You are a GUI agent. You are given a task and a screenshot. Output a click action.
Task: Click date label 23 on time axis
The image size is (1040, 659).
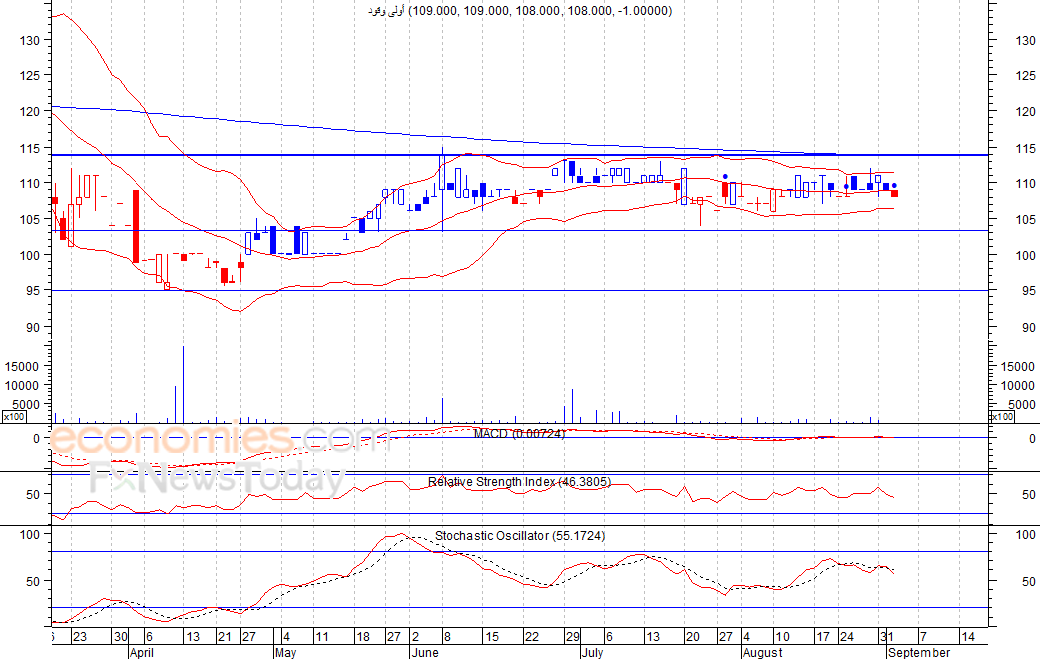point(80,636)
